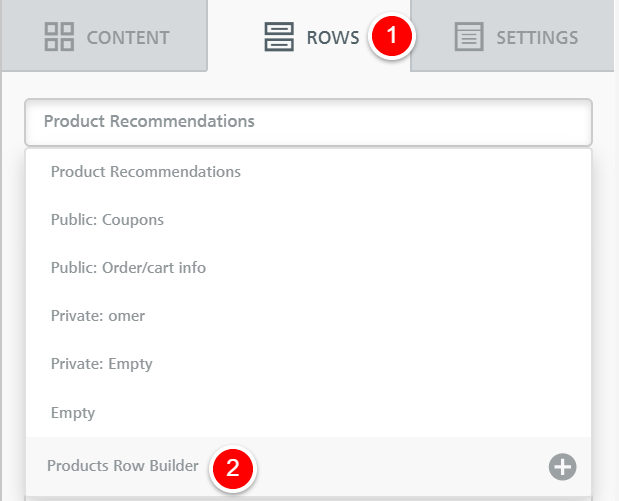Click the Products Row Builder label
The image size is (619, 501).
click(122, 466)
